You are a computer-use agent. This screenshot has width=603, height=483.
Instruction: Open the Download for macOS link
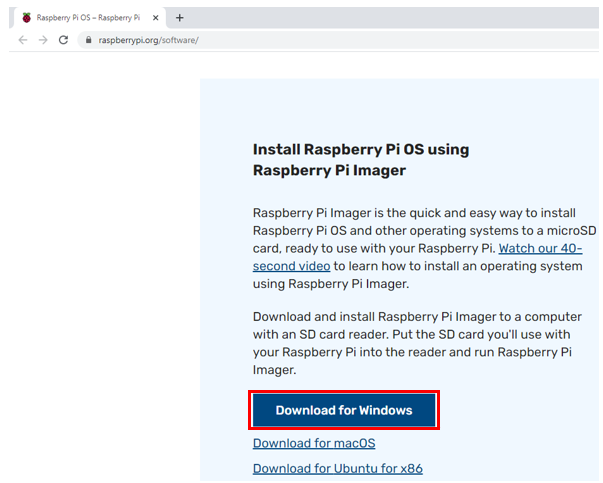click(314, 443)
